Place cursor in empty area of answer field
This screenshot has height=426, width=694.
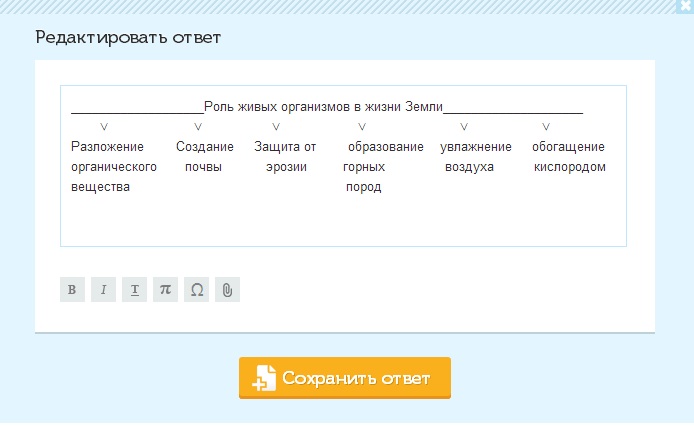coord(343,219)
